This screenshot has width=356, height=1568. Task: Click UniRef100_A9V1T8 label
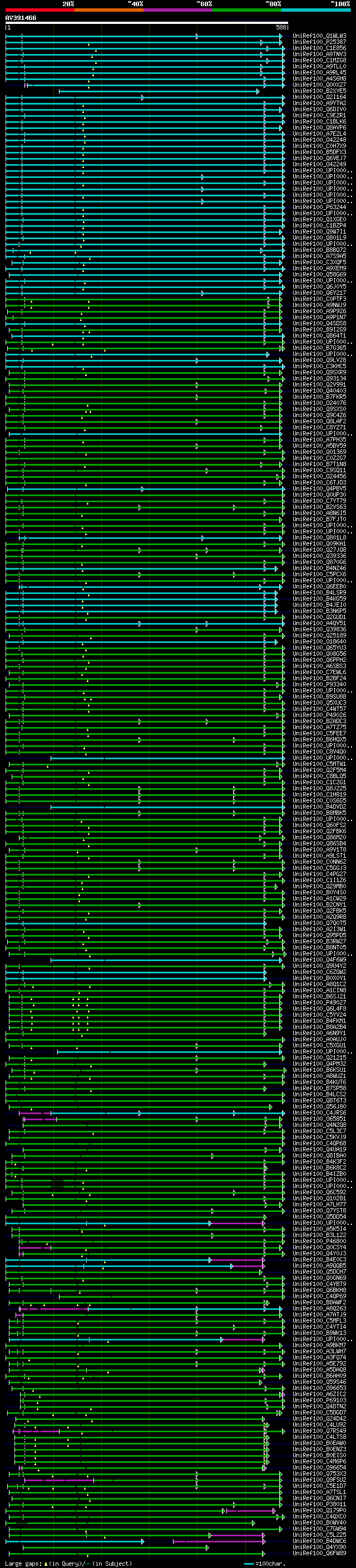click(x=319, y=850)
